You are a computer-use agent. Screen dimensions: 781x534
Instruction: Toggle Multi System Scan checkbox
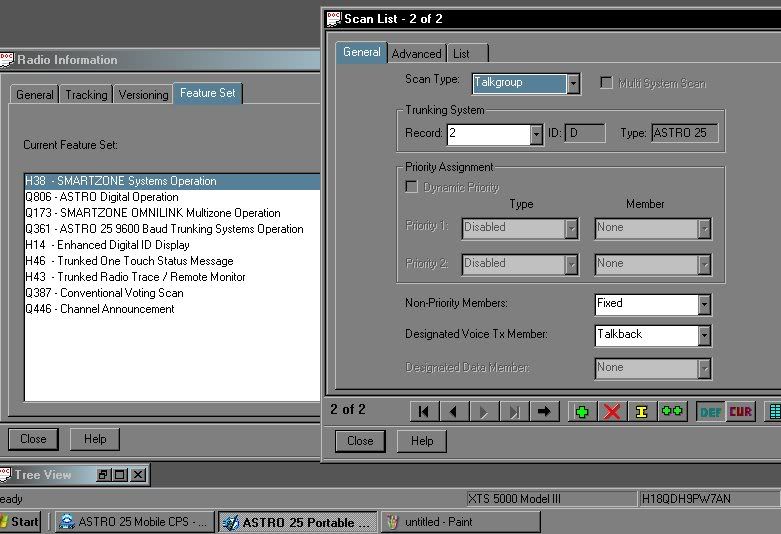(606, 83)
